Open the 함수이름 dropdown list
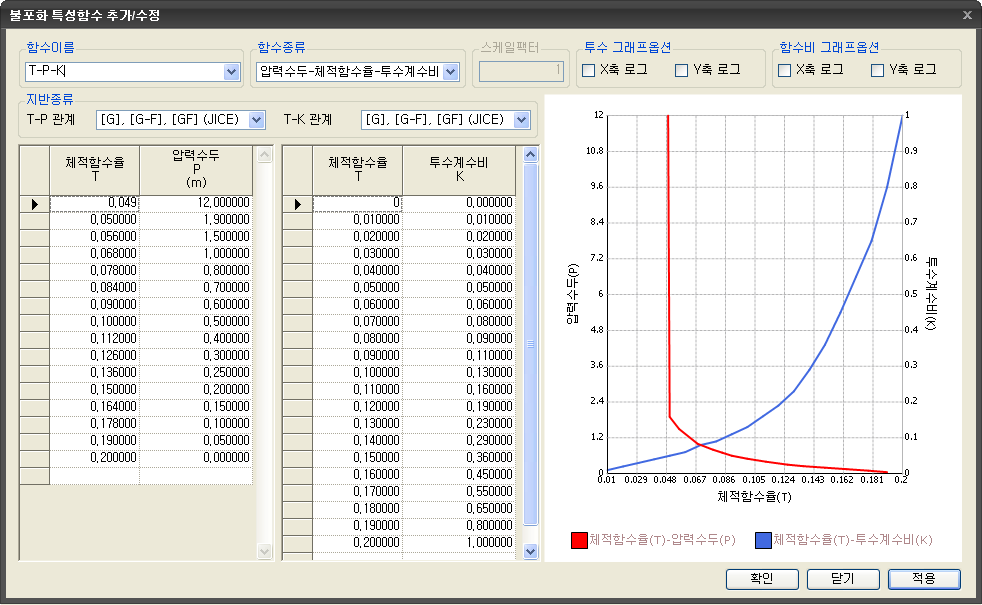 click(x=232, y=71)
